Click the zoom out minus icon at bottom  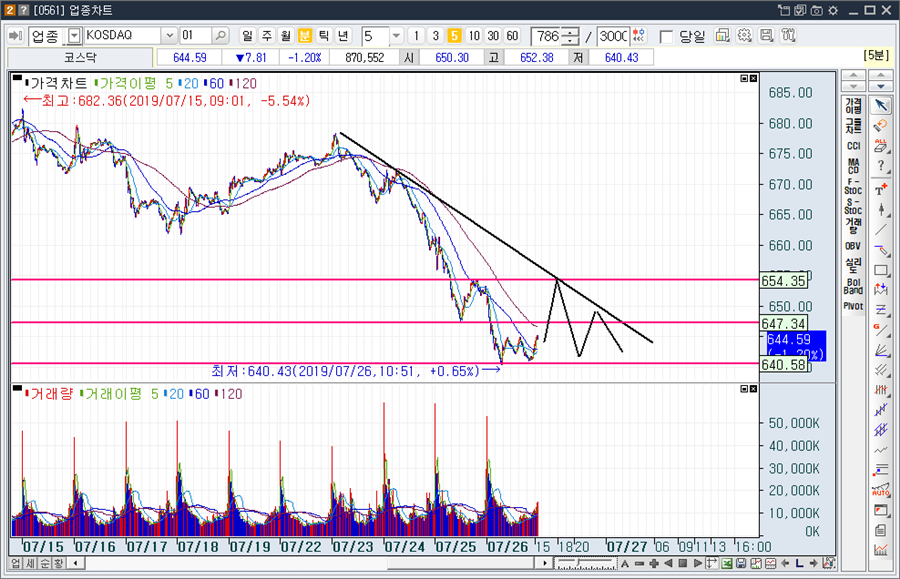[639, 564]
